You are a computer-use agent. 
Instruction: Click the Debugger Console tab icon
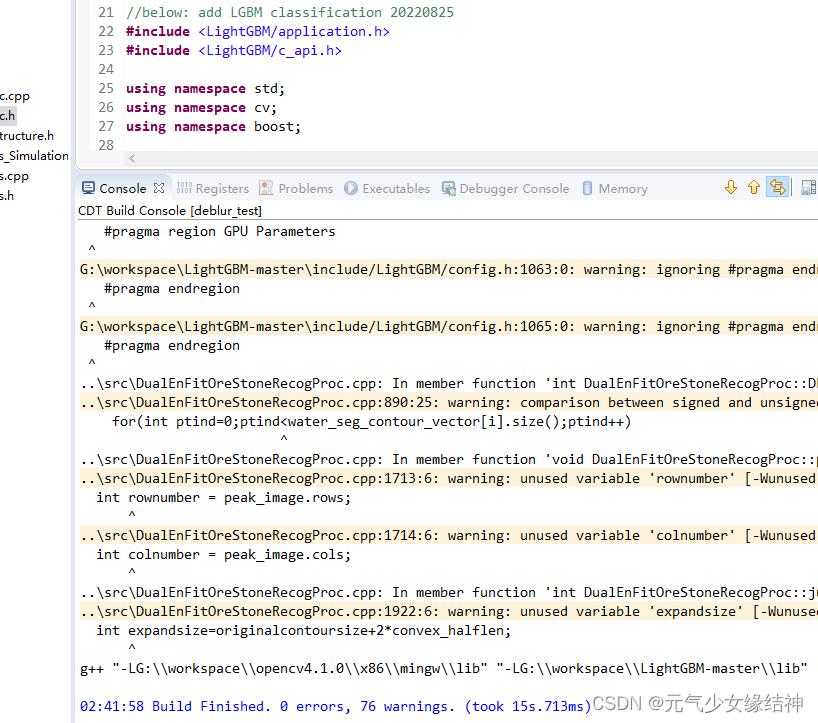pyautogui.click(x=449, y=188)
